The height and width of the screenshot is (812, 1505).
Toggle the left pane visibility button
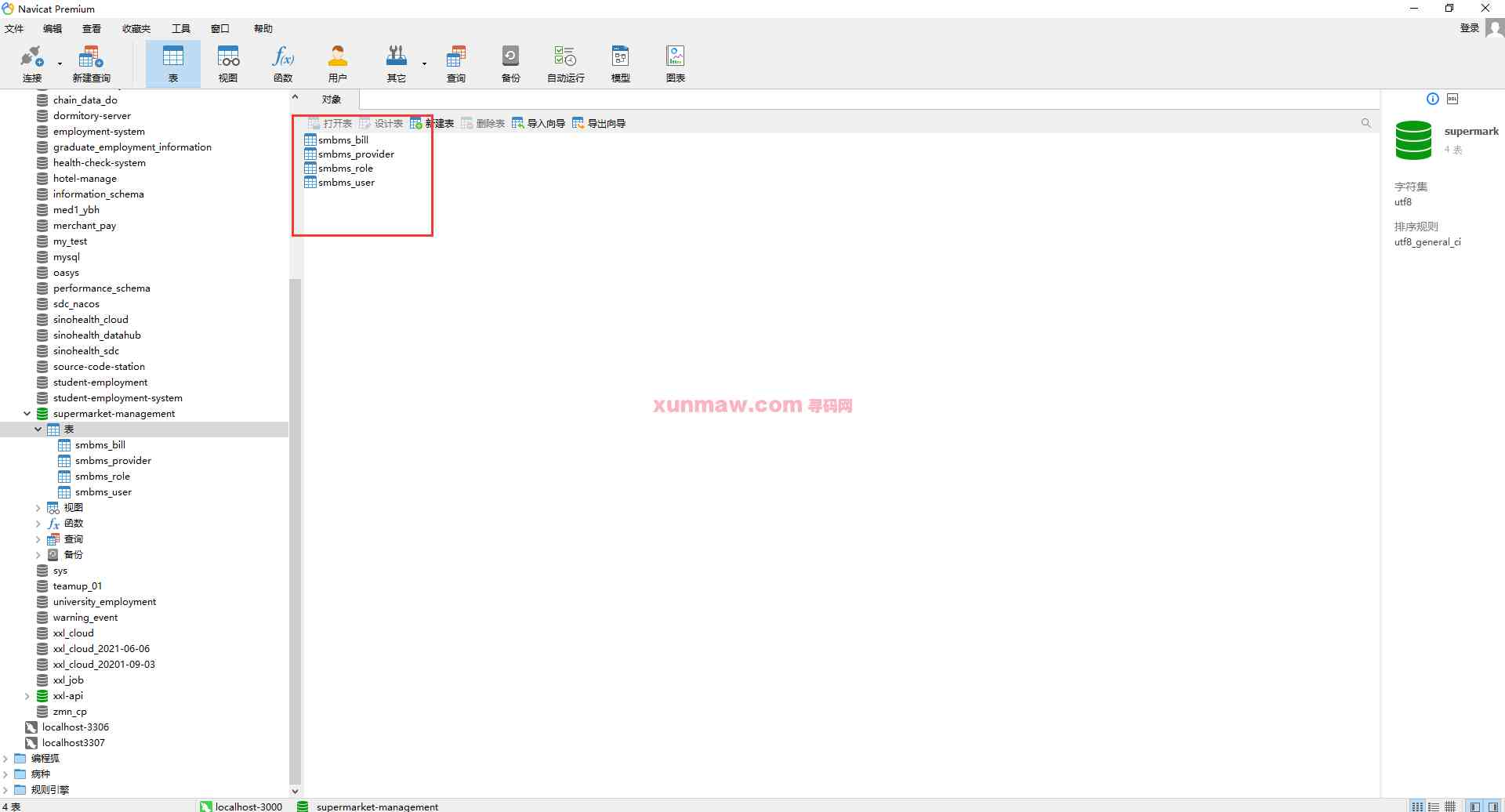point(1475,807)
